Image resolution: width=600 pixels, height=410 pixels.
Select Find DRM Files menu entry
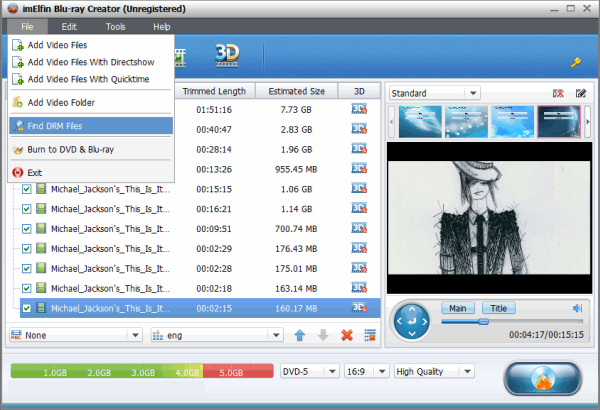[91, 126]
